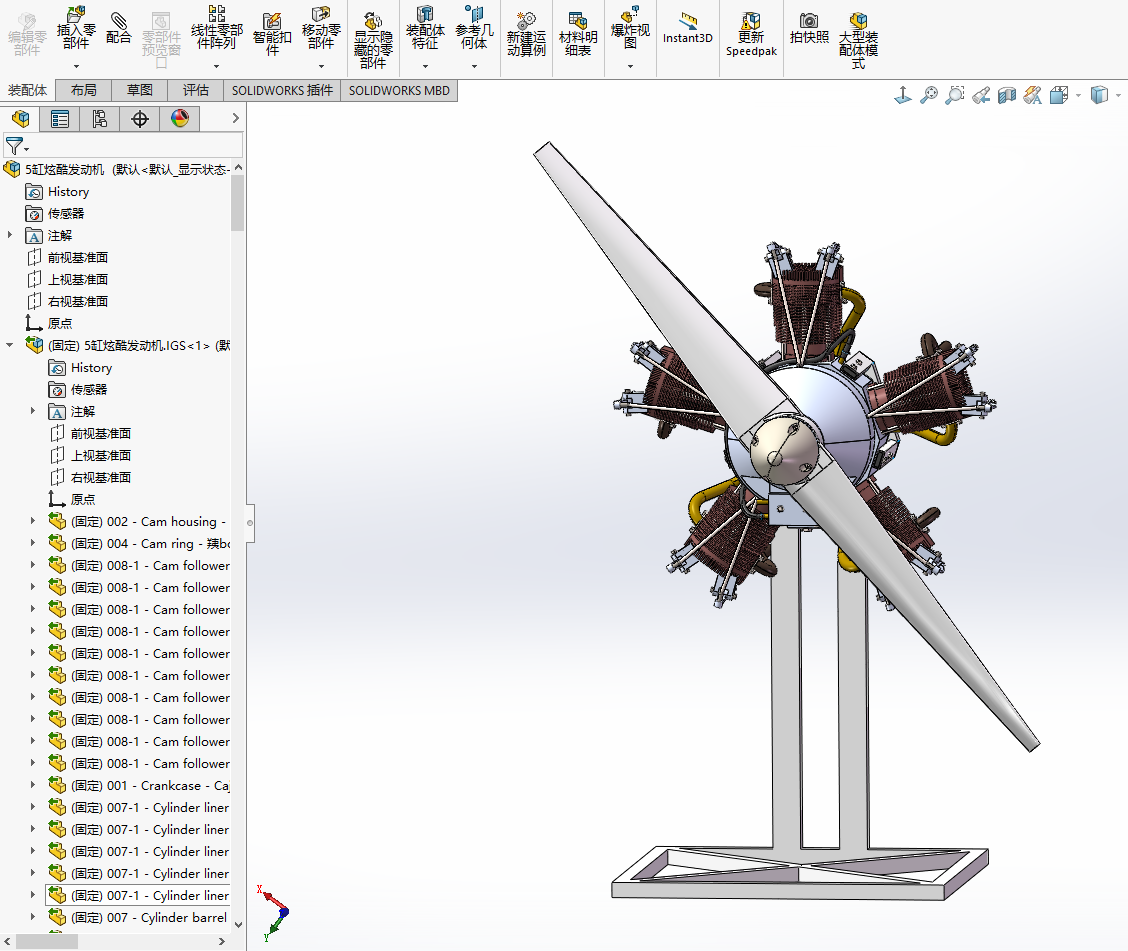Switch to the 草图 sketch tab
This screenshot has height=951, width=1128.
coord(140,90)
